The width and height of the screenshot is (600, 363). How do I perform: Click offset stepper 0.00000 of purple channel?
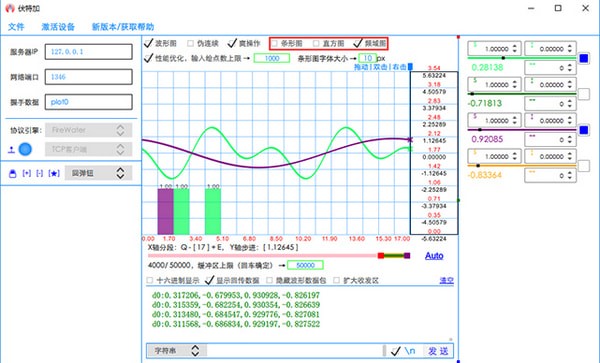tap(550, 120)
